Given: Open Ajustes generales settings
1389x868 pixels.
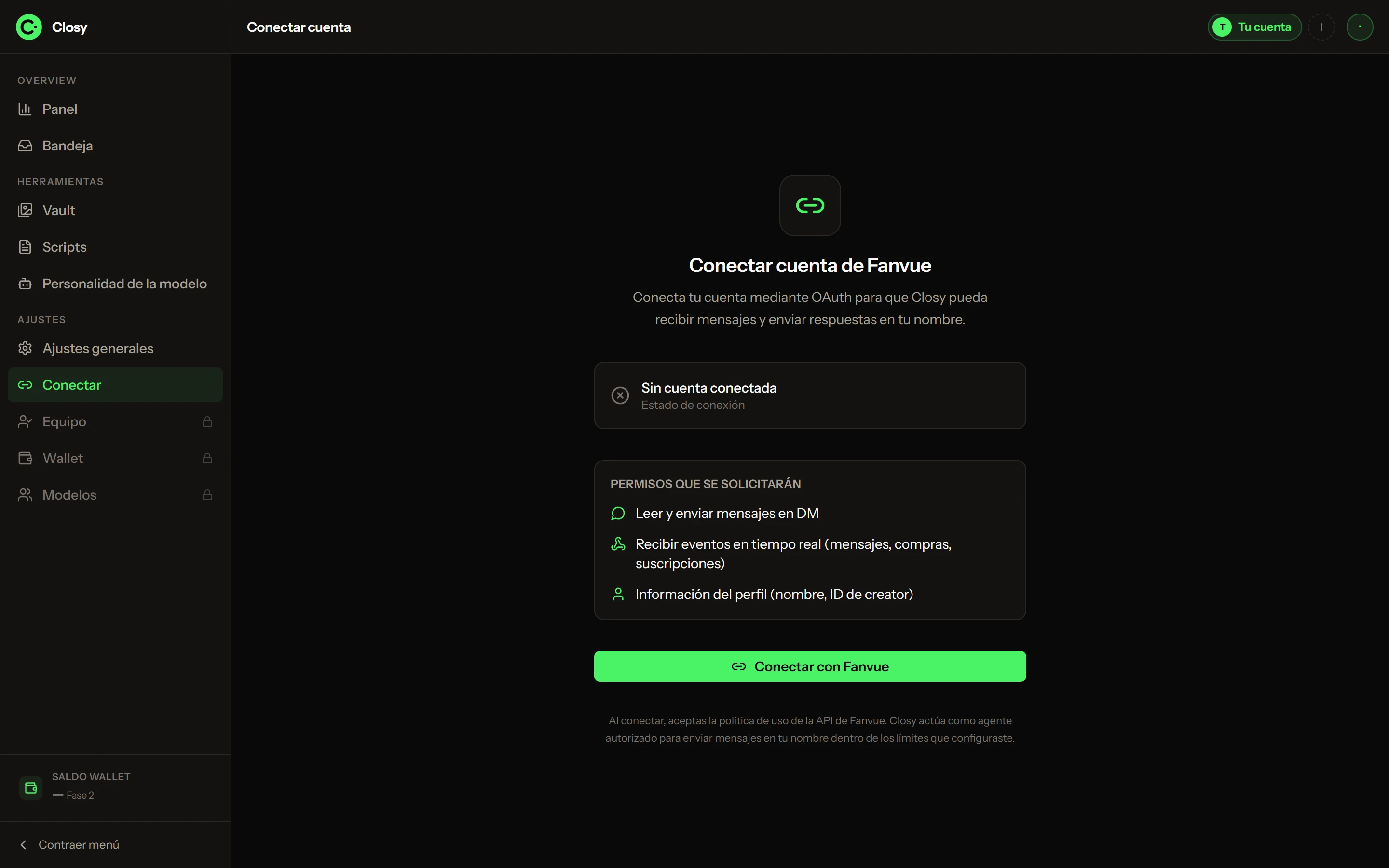Looking at the screenshot, I should (115, 349).
